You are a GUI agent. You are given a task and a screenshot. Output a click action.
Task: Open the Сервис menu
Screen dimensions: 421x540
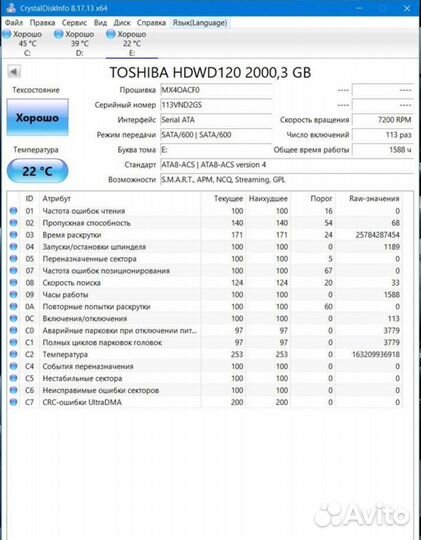tap(74, 23)
